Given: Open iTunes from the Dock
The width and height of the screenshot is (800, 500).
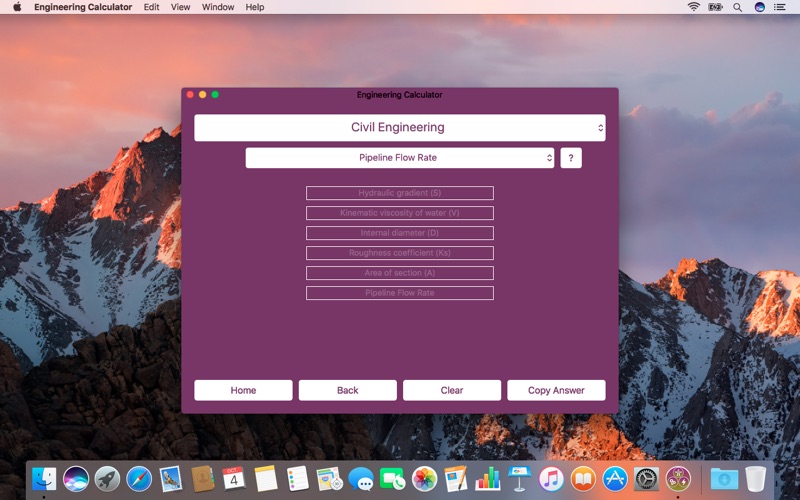Looking at the screenshot, I should pyautogui.click(x=551, y=479).
